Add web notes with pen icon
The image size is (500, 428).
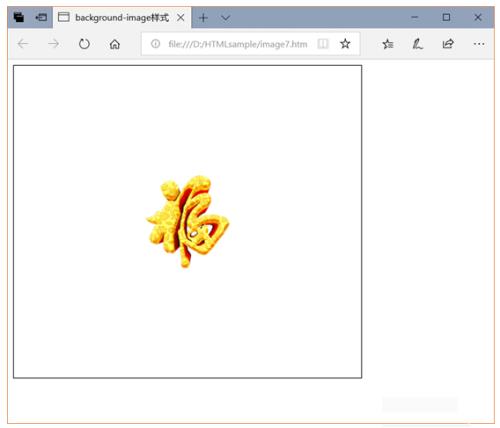417,44
